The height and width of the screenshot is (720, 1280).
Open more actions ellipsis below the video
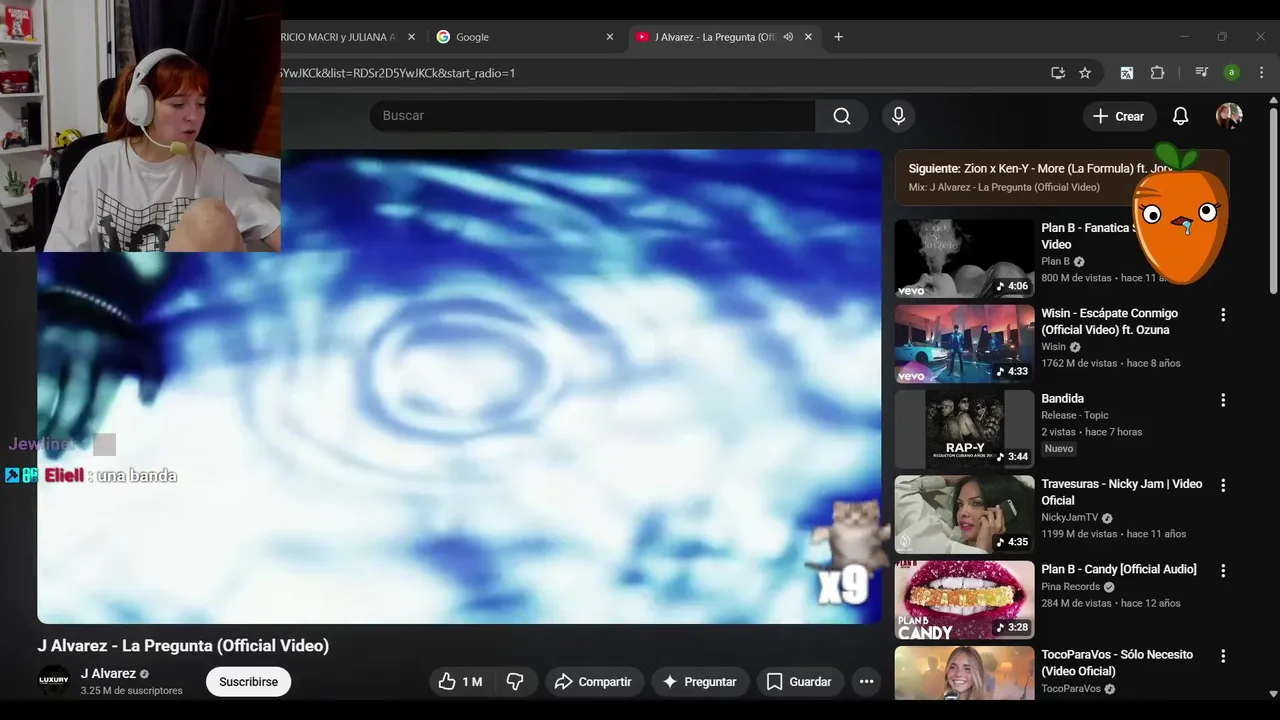tap(866, 682)
